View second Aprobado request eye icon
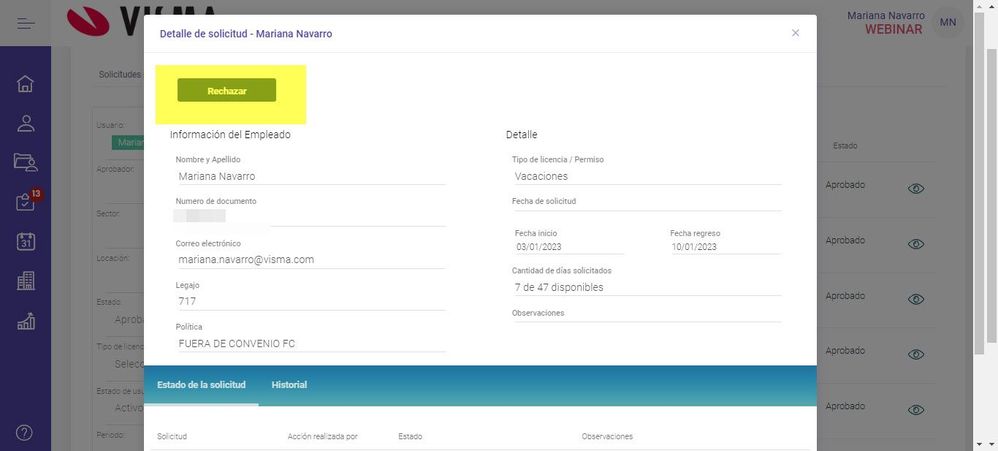998x451 pixels. click(x=916, y=244)
